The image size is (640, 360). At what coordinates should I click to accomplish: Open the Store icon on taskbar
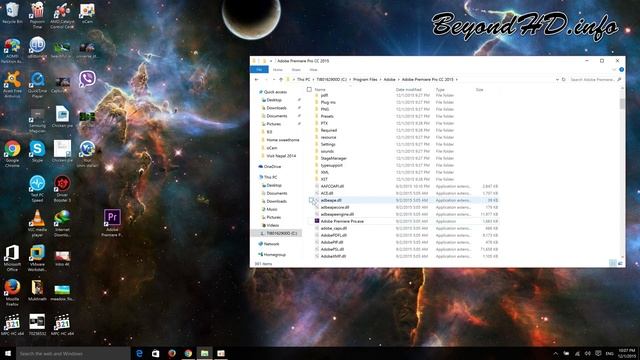pyautogui.click(x=156, y=353)
